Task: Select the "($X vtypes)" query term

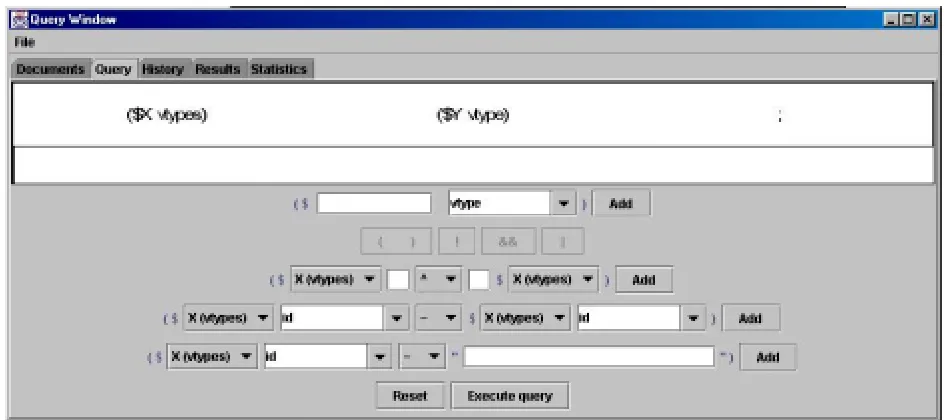Action: coord(167,115)
